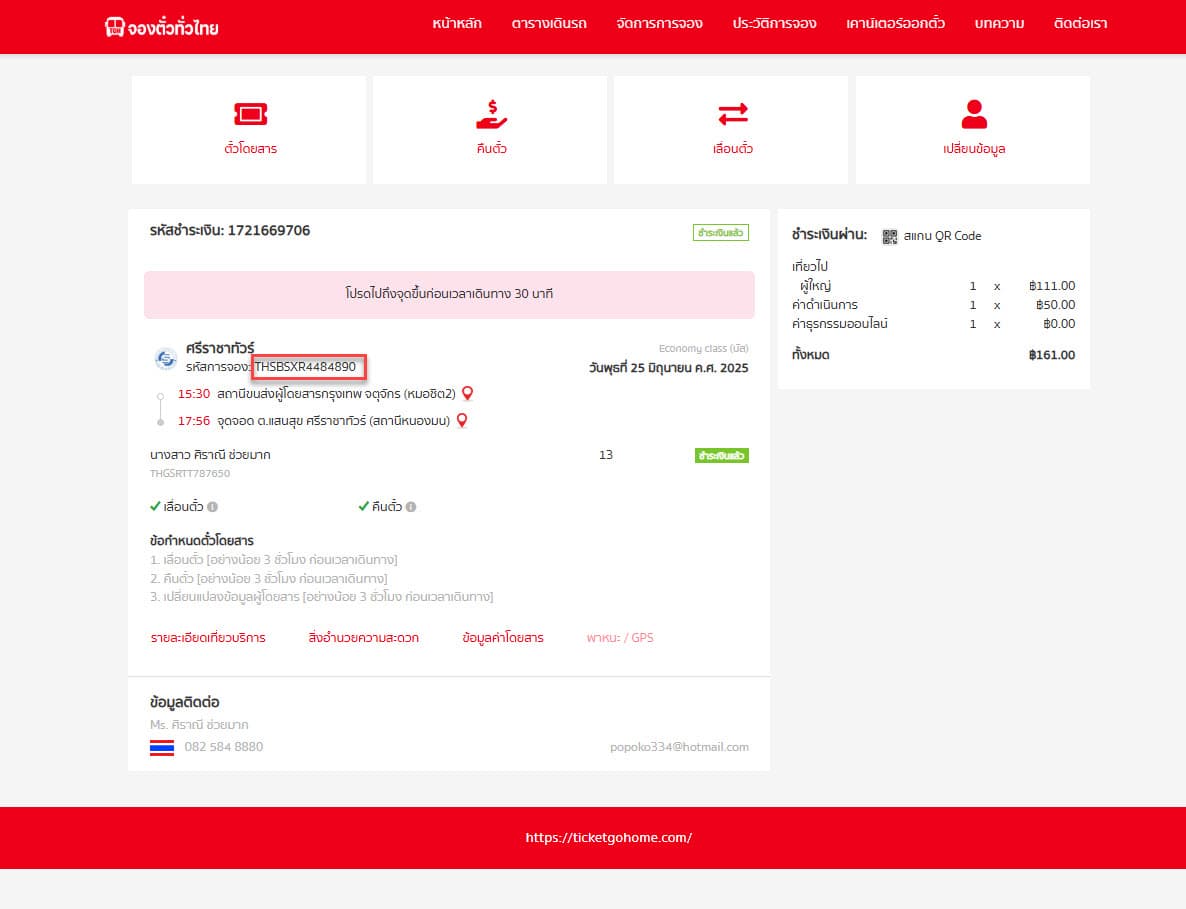Click the map pin next to หมอชิต2 station
Viewport: 1186px width, 909px height.
coord(467,394)
